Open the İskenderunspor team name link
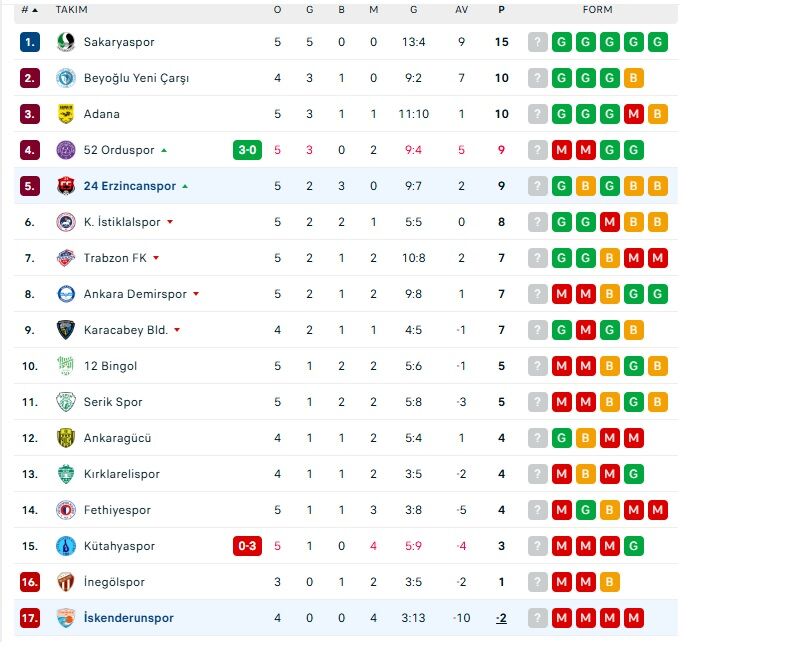Viewport: 800px width, 670px height. 129,618
